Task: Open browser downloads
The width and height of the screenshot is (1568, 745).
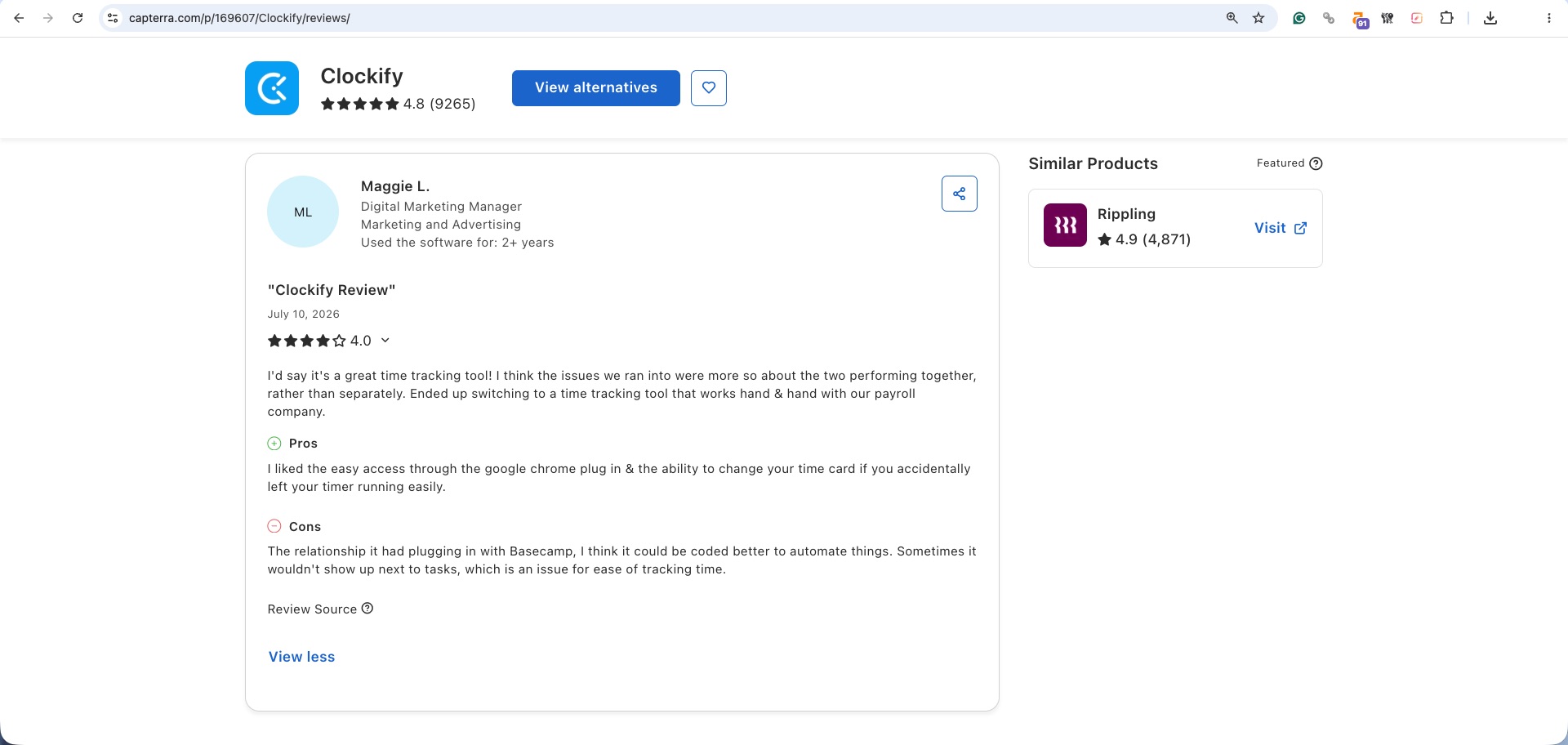Action: pyautogui.click(x=1490, y=18)
